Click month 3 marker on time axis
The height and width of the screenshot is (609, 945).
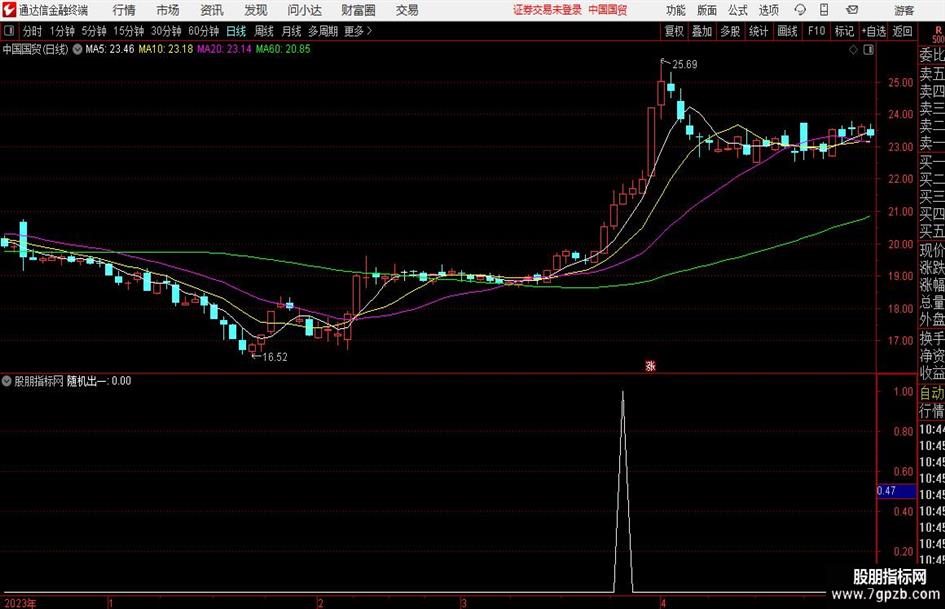[x=463, y=603]
